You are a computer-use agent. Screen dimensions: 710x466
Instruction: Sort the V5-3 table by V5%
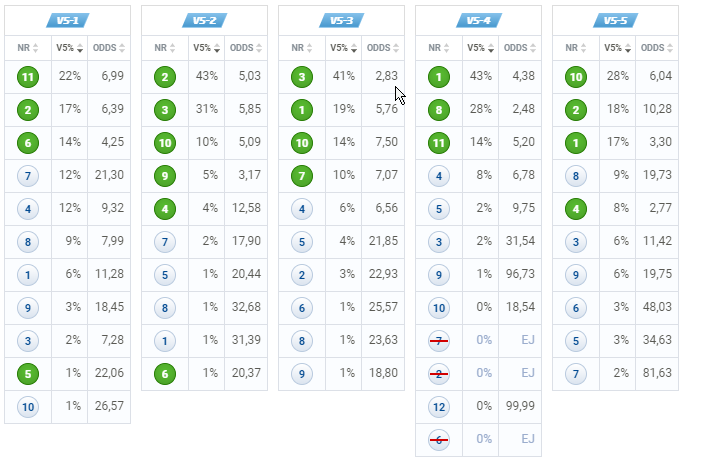(343, 48)
